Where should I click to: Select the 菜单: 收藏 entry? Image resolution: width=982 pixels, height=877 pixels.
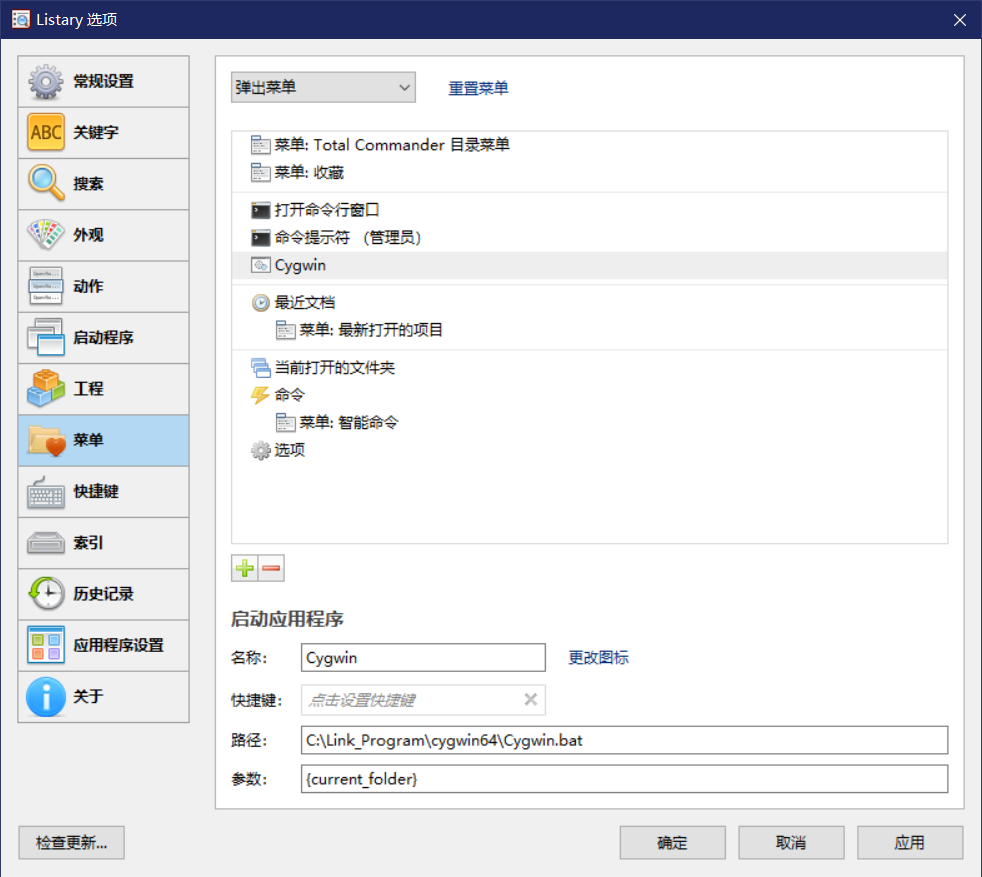(310, 172)
